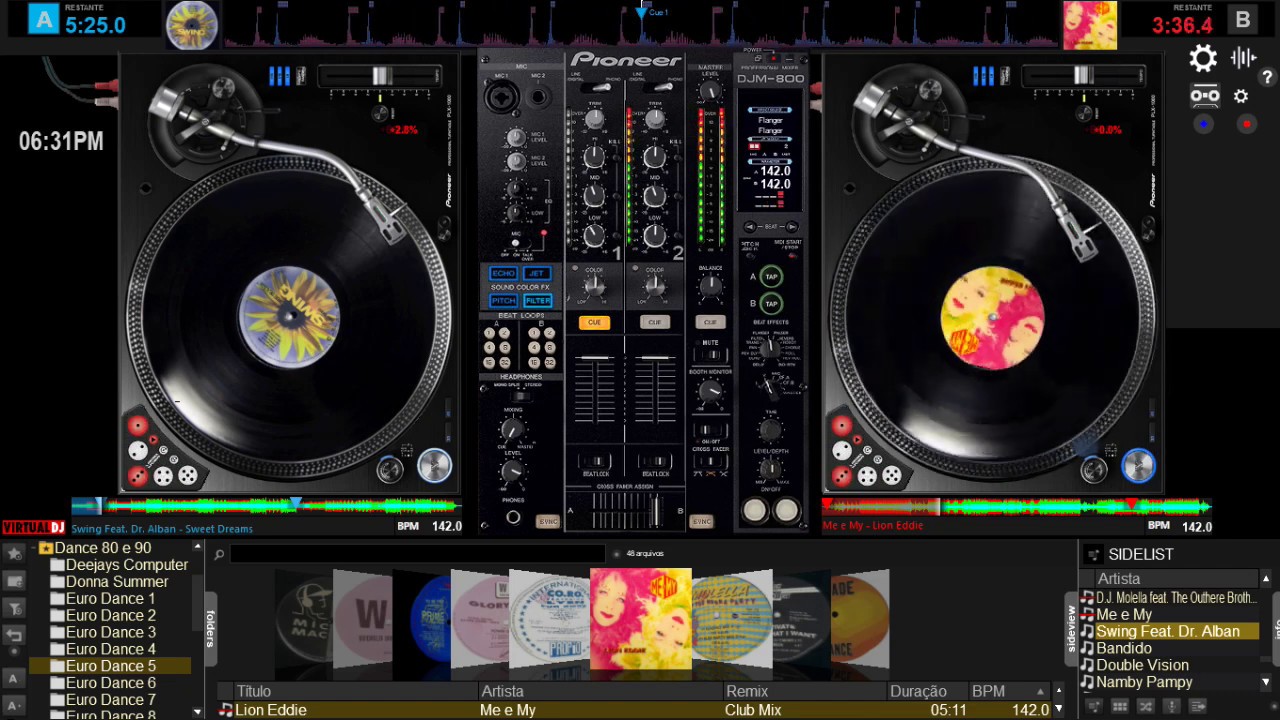Screen dimensions: 1280x720
Task: Toggle the master CUE button
Action: pos(710,322)
